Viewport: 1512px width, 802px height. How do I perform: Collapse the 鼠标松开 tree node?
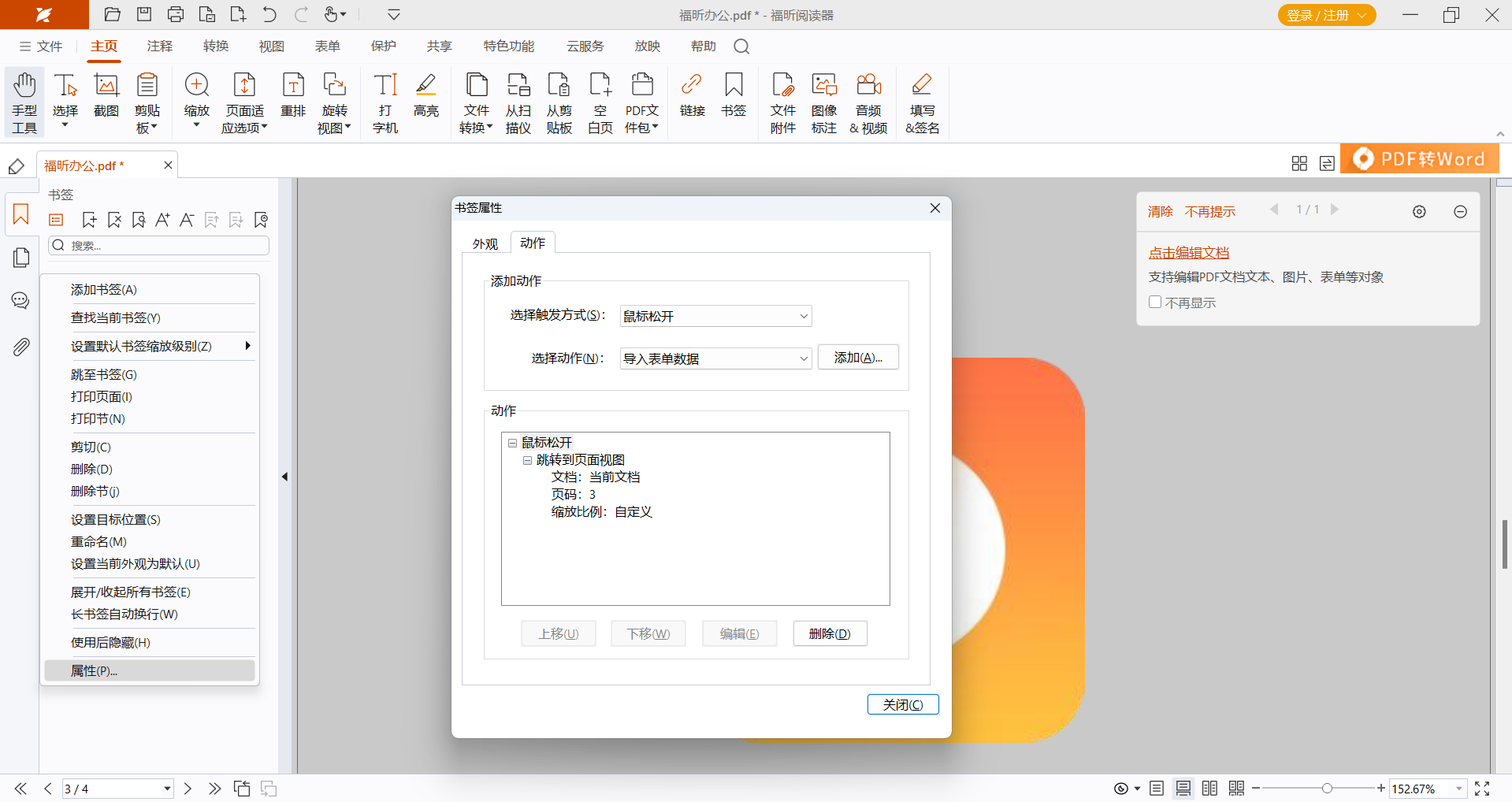512,443
